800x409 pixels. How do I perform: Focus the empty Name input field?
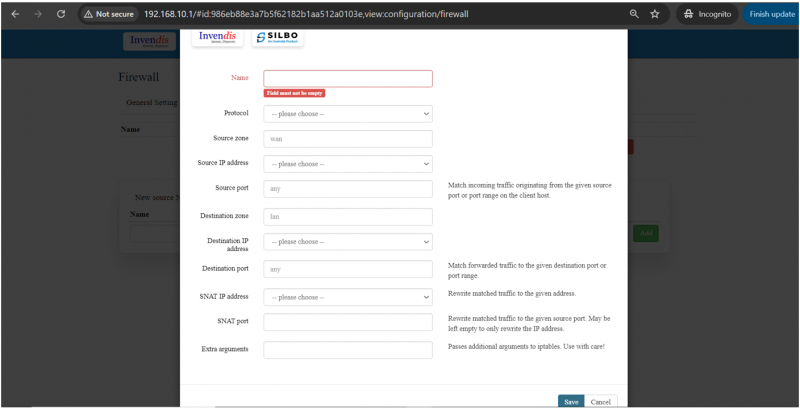347,78
